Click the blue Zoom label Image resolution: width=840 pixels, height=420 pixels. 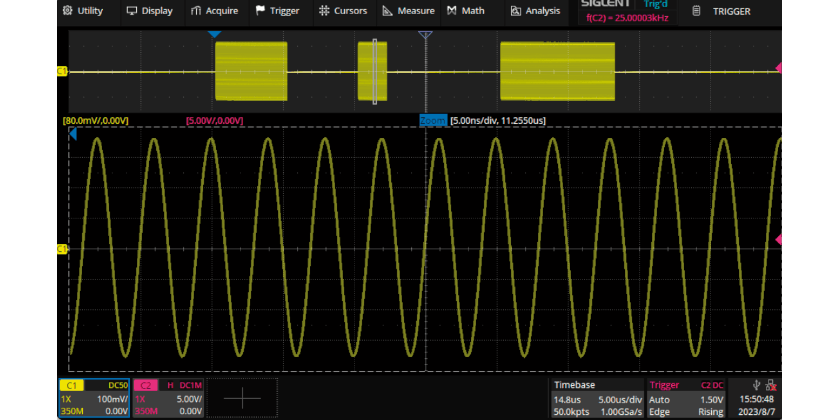pos(432,121)
